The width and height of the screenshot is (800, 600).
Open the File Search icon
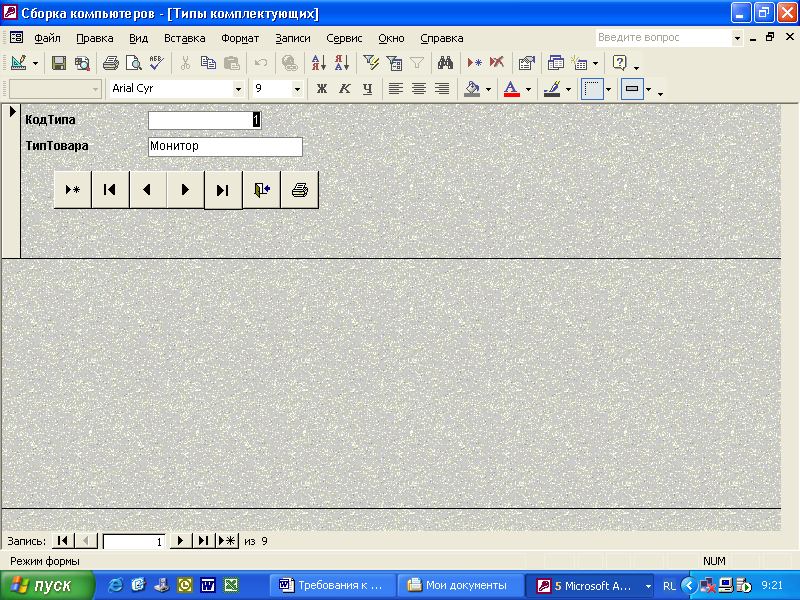point(82,63)
